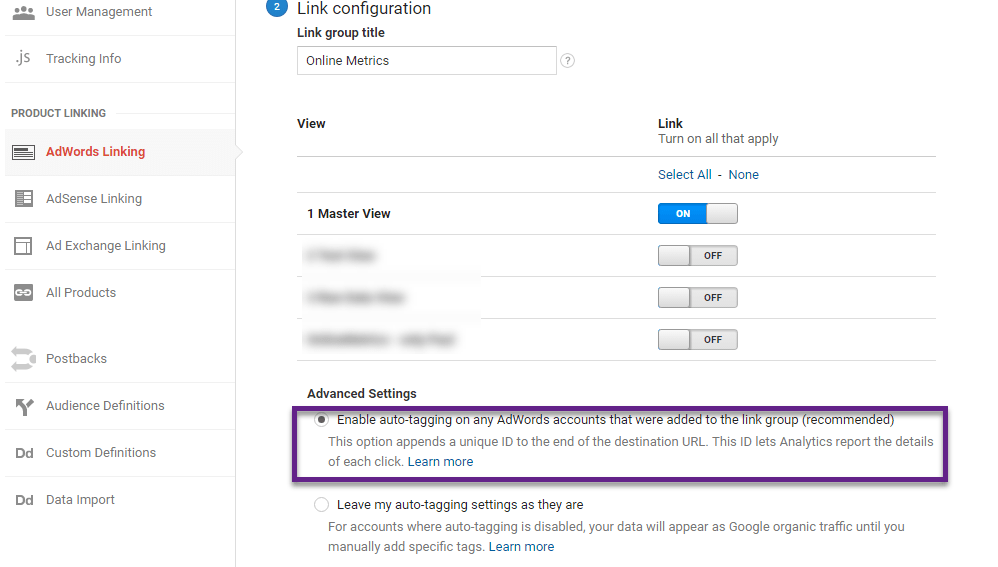Turn on the first OFF toggle below Master View

click(x=698, y=256)
